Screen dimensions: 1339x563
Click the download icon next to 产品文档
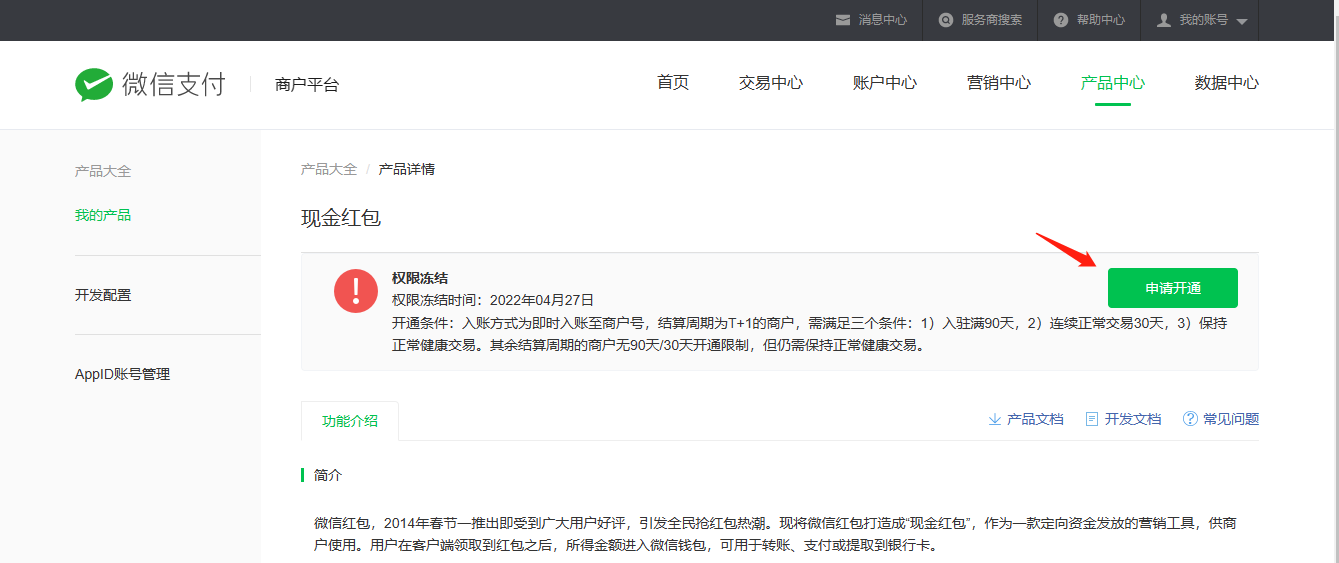click(995, 419)
